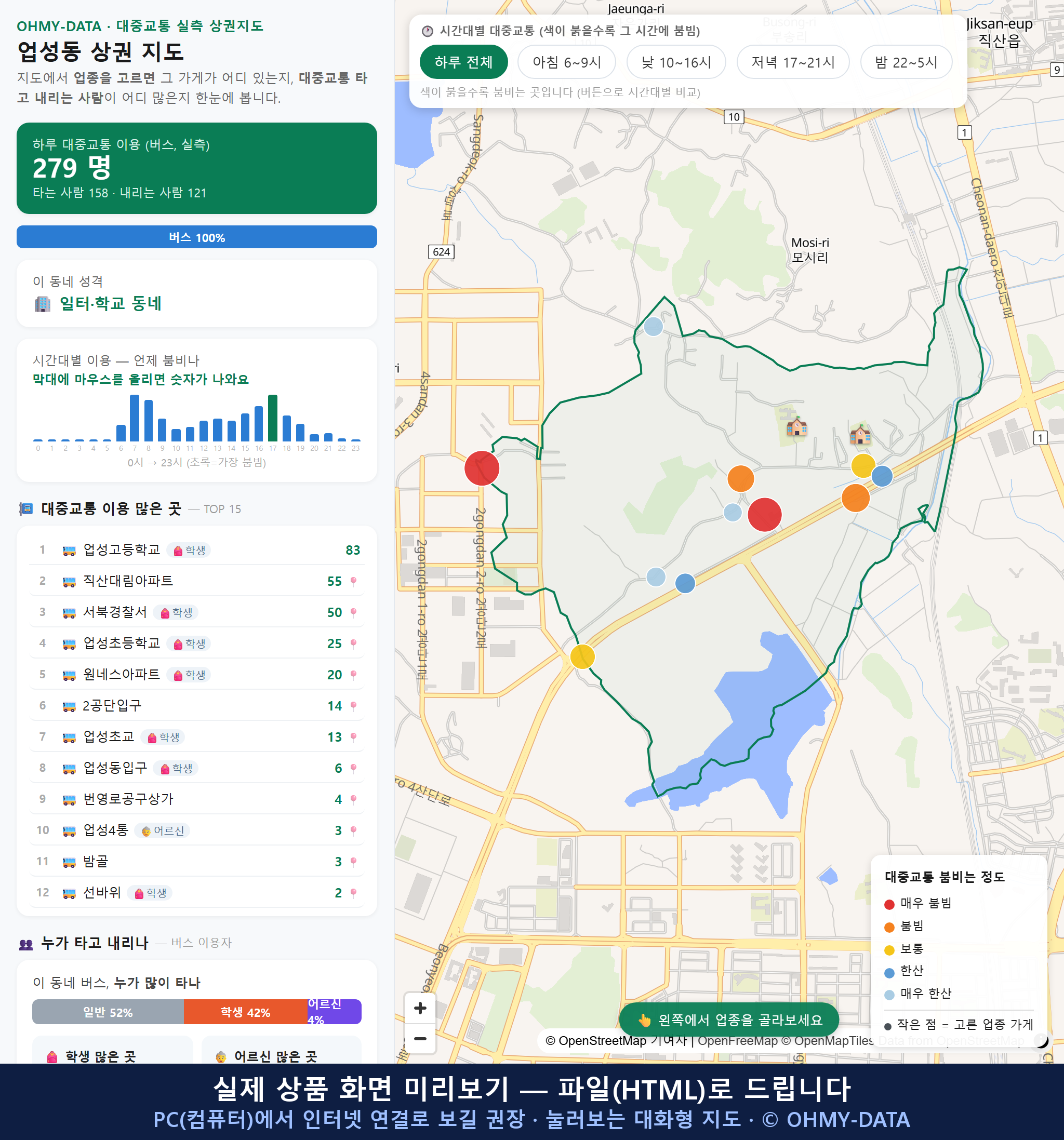Switch to 저녁 17~21시 time filter
1064x1140 pixels.
(x=793, y=62)
